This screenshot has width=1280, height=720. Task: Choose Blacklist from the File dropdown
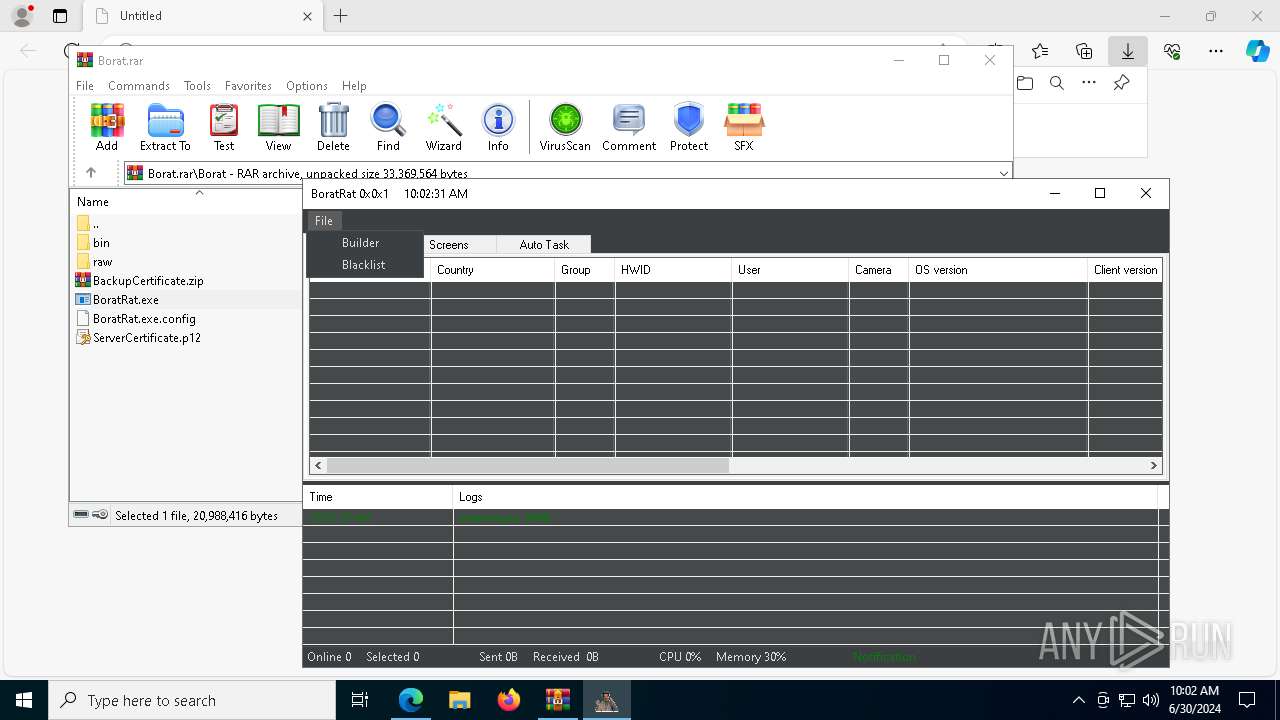point(363,265)
